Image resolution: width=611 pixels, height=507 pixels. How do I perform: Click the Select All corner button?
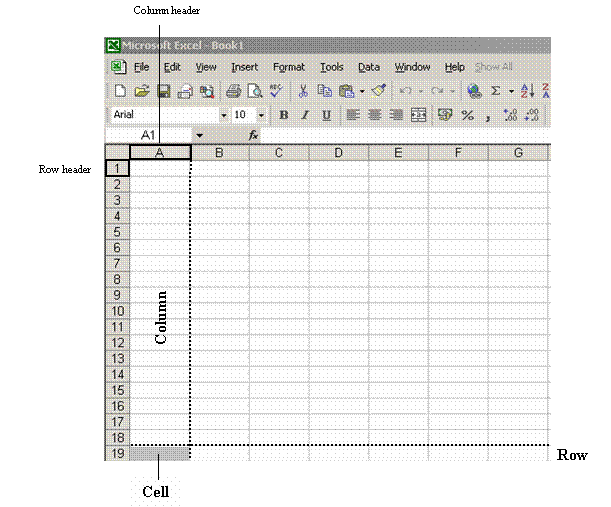(117, 152)
